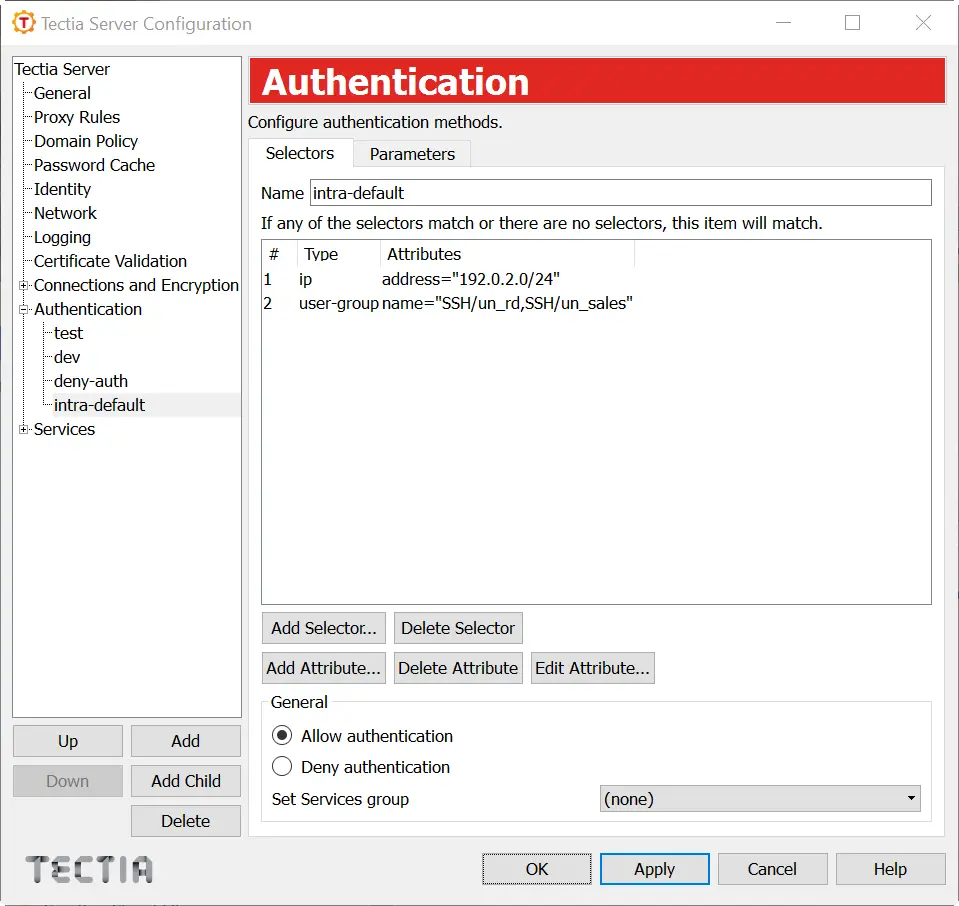Open Password Cache in the tree

point(94,165)
